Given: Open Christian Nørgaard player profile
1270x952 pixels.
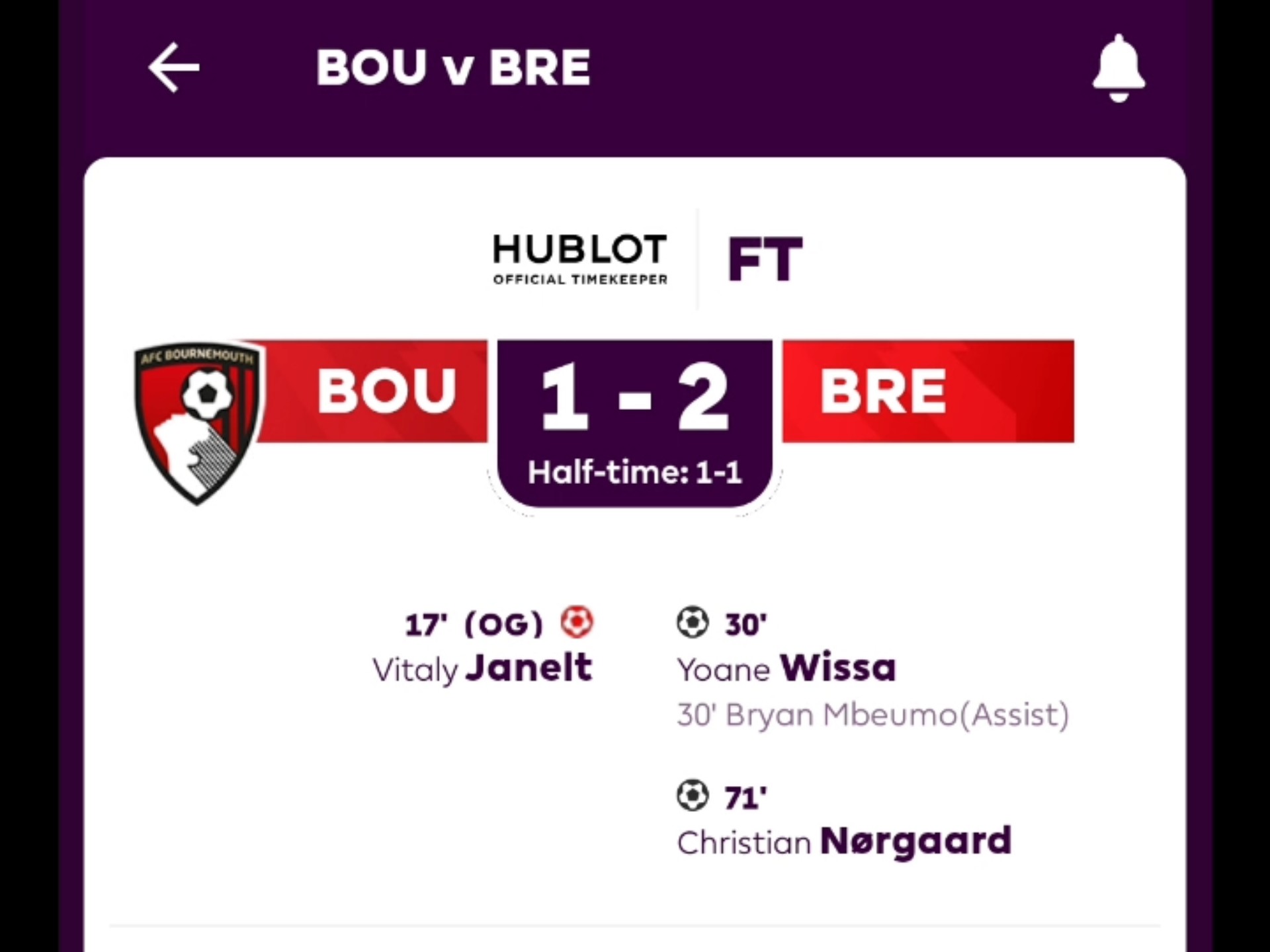Looking at the screenshot, I should click(x=844, y=842).
